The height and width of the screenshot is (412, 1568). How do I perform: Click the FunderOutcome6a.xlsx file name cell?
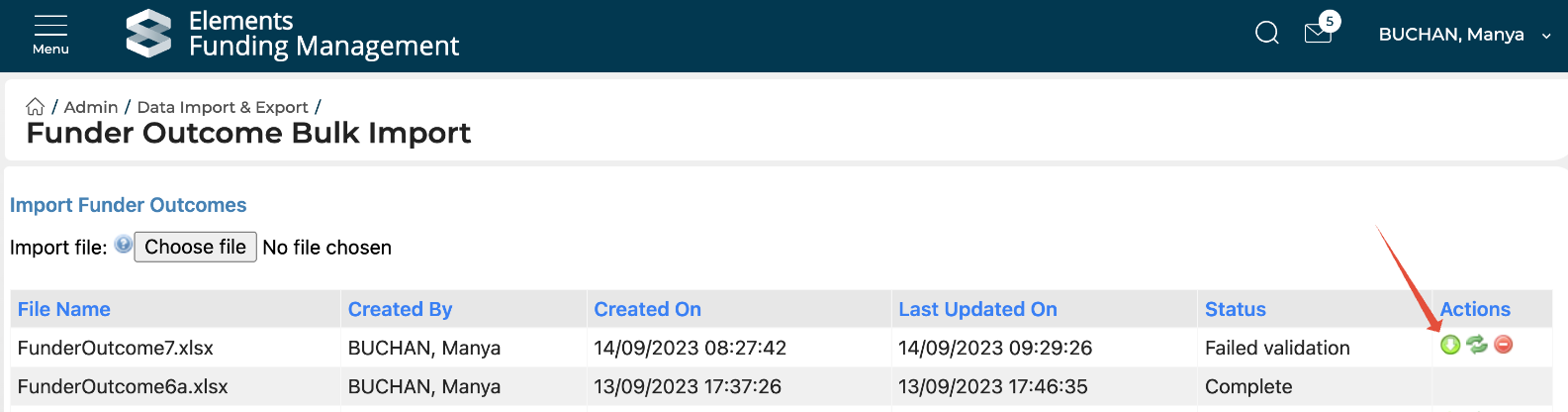[123, 386]
